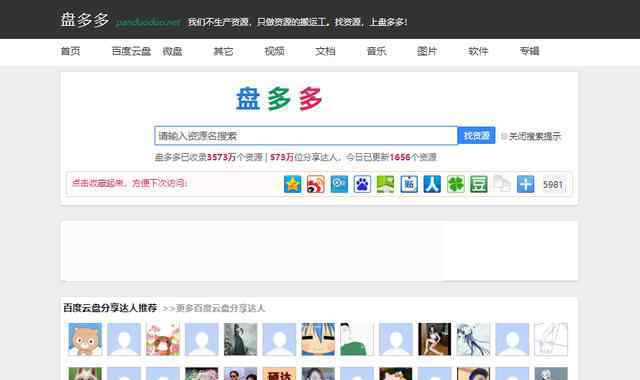640x380 pixels.
Task: Go to 首页 in the navigation bar
Action: pyautogui.click(x=71, y=51)
